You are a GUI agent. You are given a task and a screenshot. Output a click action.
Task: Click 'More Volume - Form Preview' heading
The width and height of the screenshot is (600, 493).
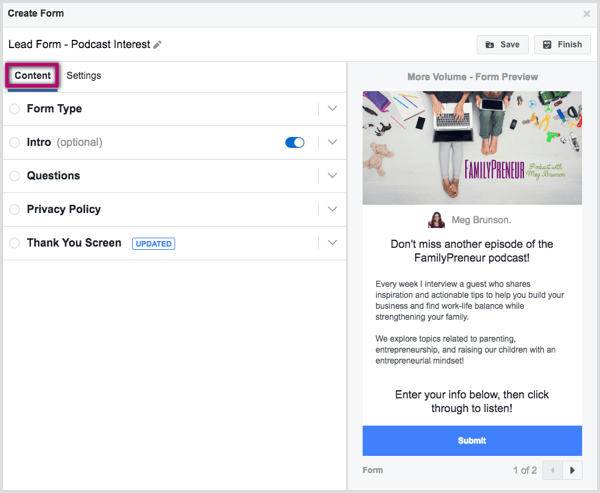coord(473,77)
